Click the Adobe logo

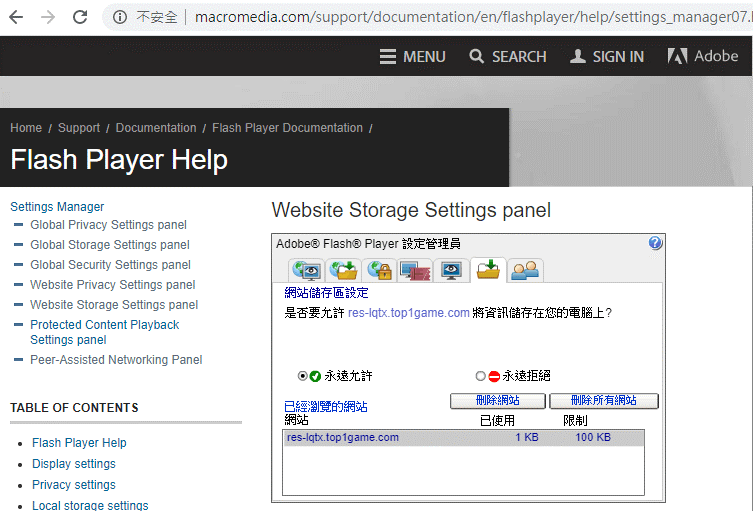tap(703, 56)
